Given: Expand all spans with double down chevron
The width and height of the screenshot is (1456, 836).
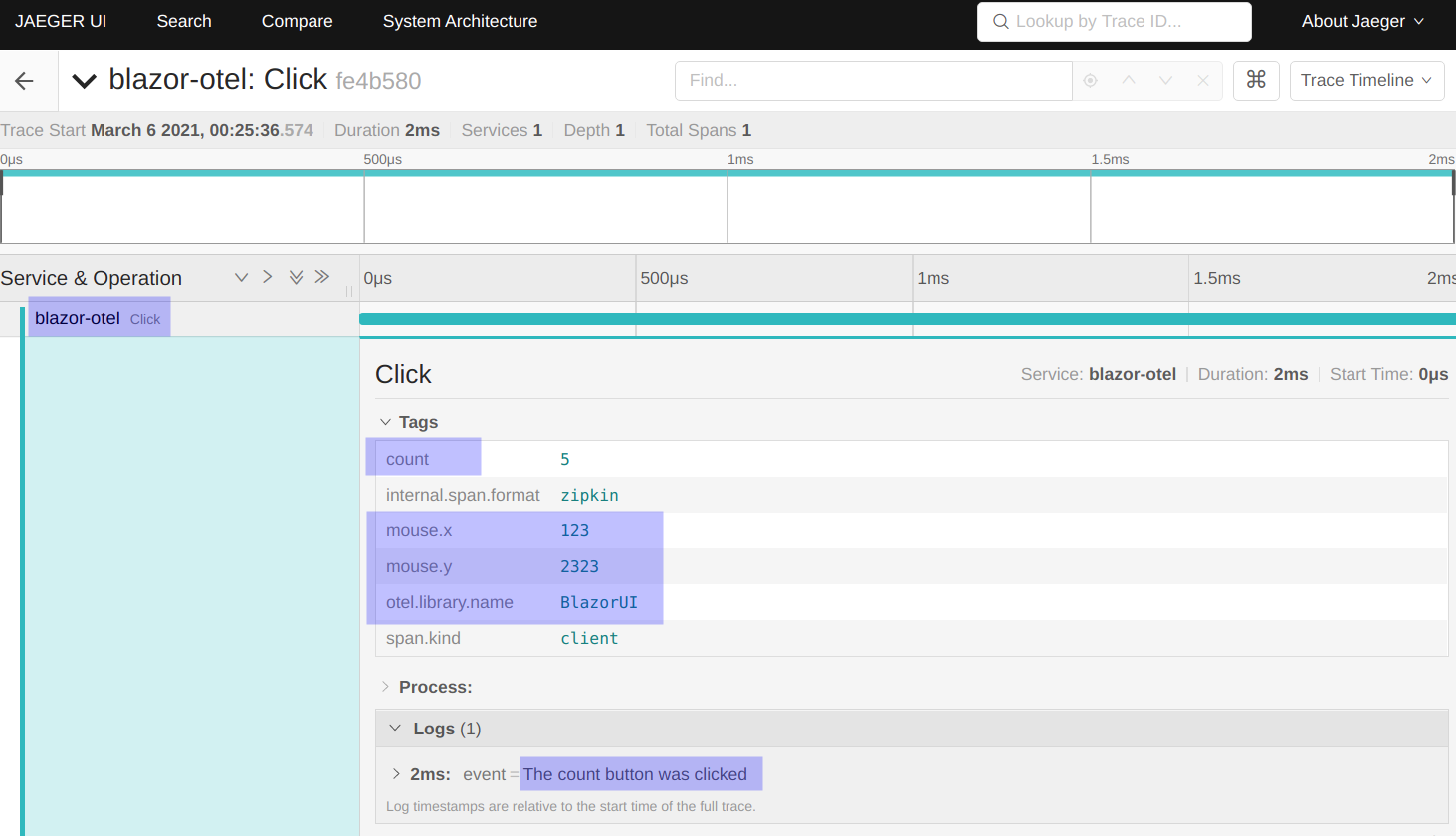Looking at the screenshot, I should (296, 277).
